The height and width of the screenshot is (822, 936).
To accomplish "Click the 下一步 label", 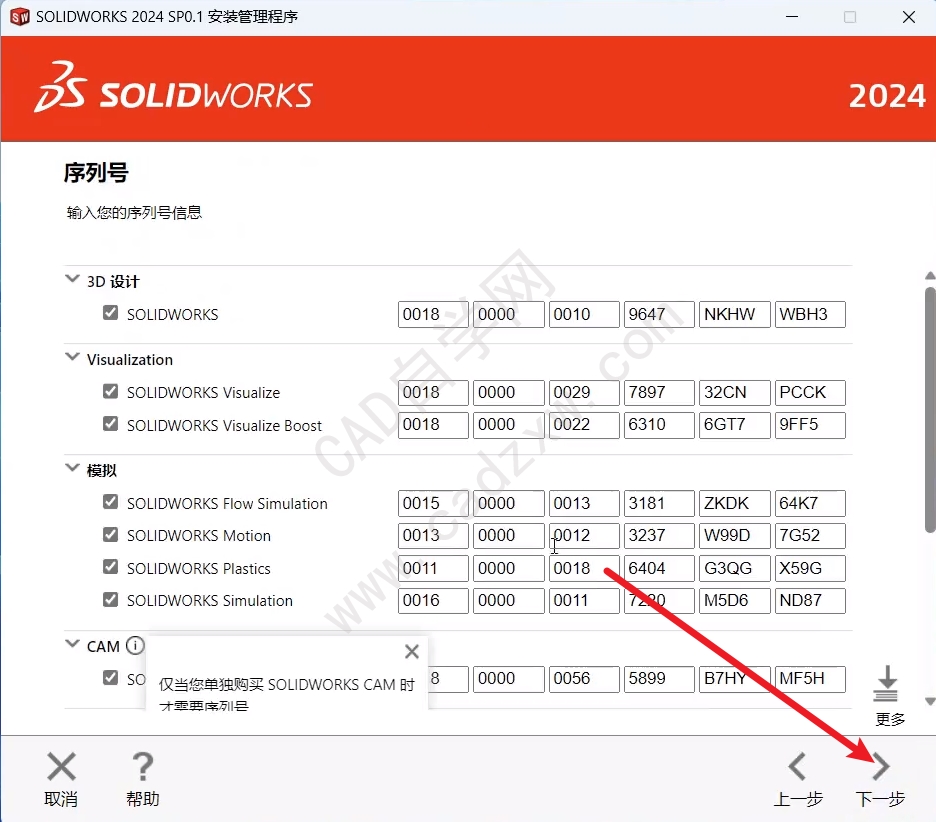I will click(880, 799).
